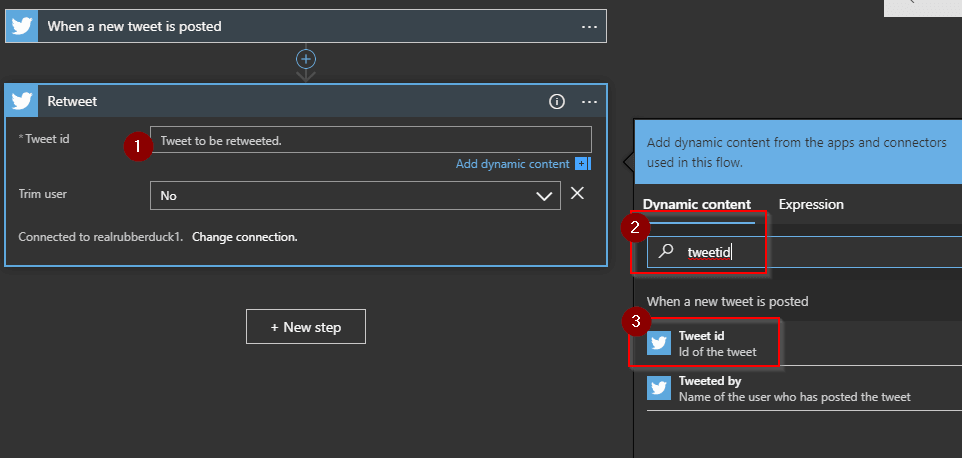Open the Retweet action ellipsis menu
Image resolution: width=962 pixels, height=458 pixels.
589,102
